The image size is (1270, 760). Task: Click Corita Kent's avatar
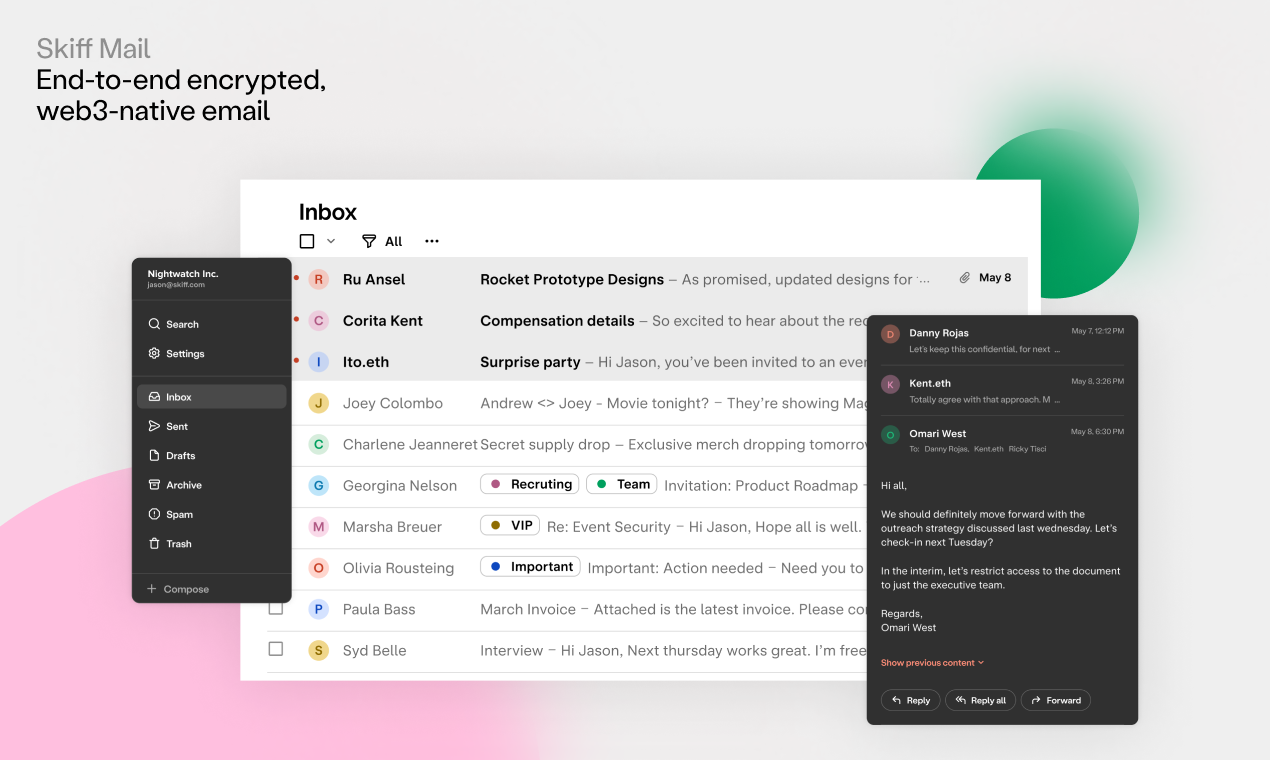coord(319,321)
